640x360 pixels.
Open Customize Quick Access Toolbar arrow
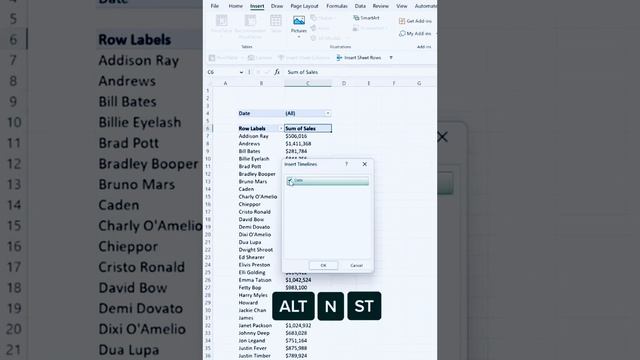[x=391, y=58]
